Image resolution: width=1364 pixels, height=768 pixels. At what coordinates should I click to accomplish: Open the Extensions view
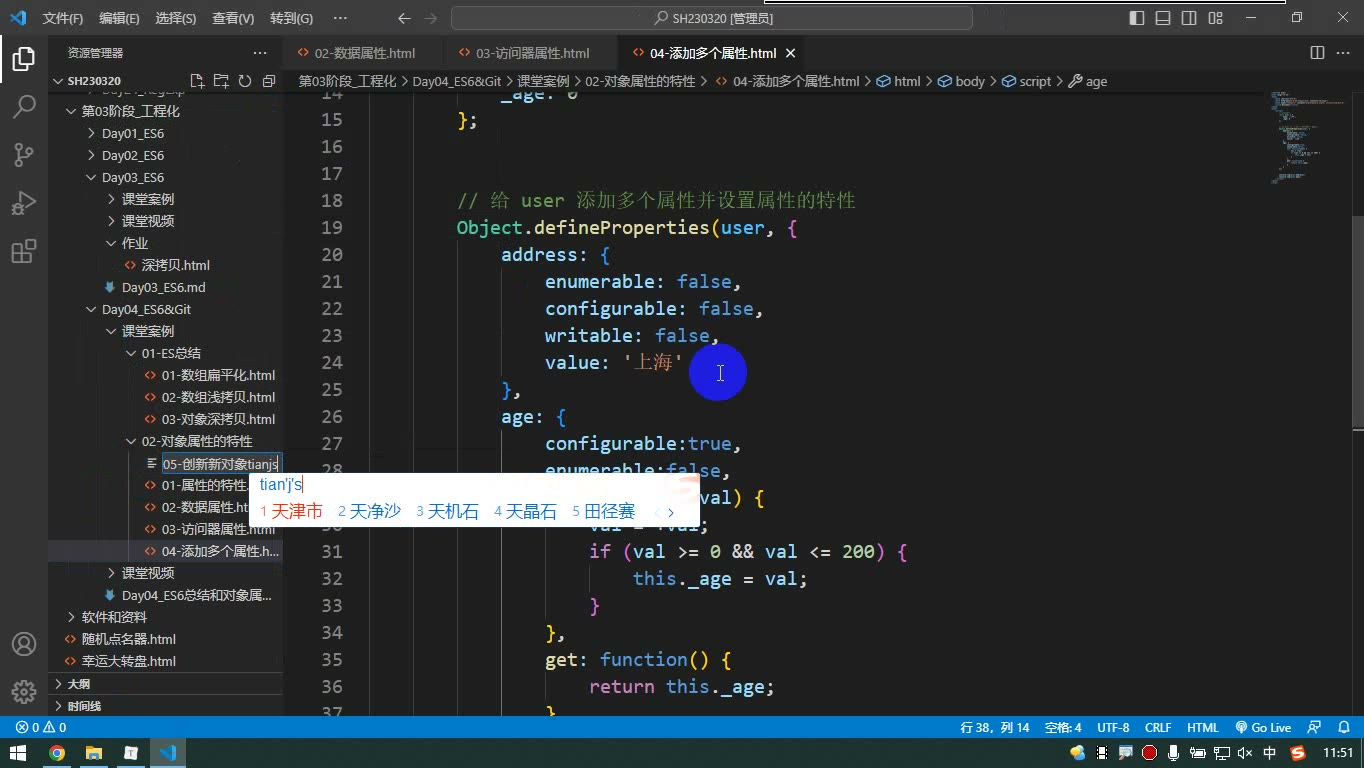click(24, 251)
